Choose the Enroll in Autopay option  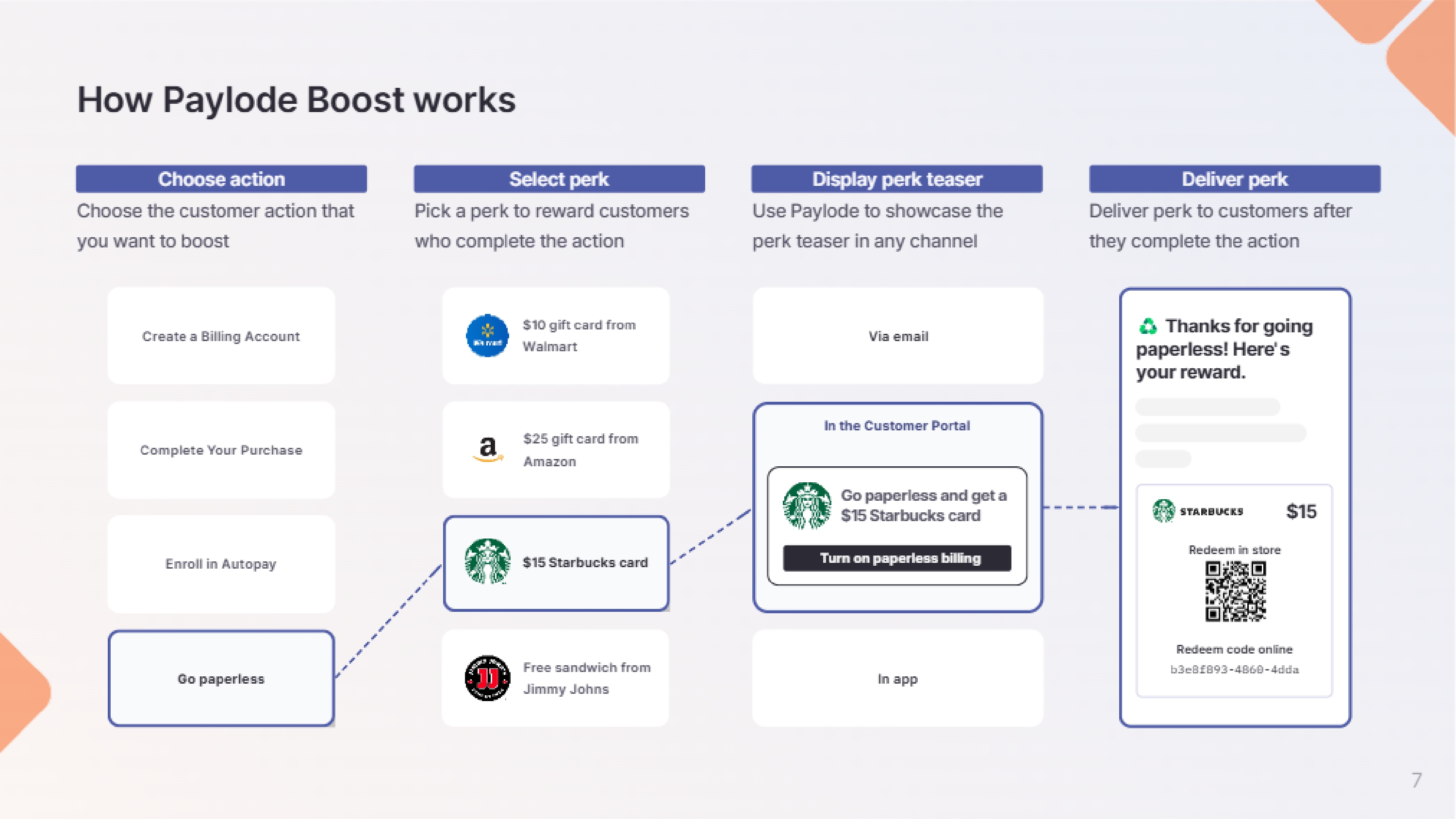(221, 564)
